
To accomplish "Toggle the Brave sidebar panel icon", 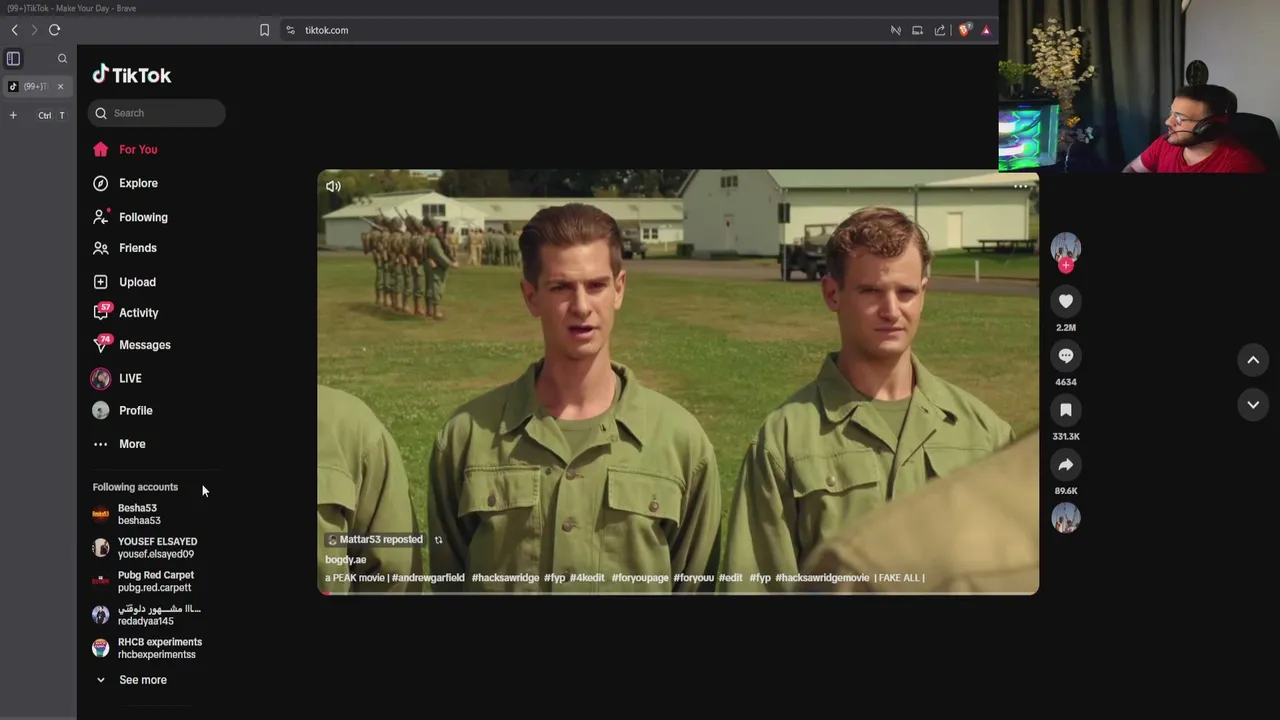I will pos(13,59).
